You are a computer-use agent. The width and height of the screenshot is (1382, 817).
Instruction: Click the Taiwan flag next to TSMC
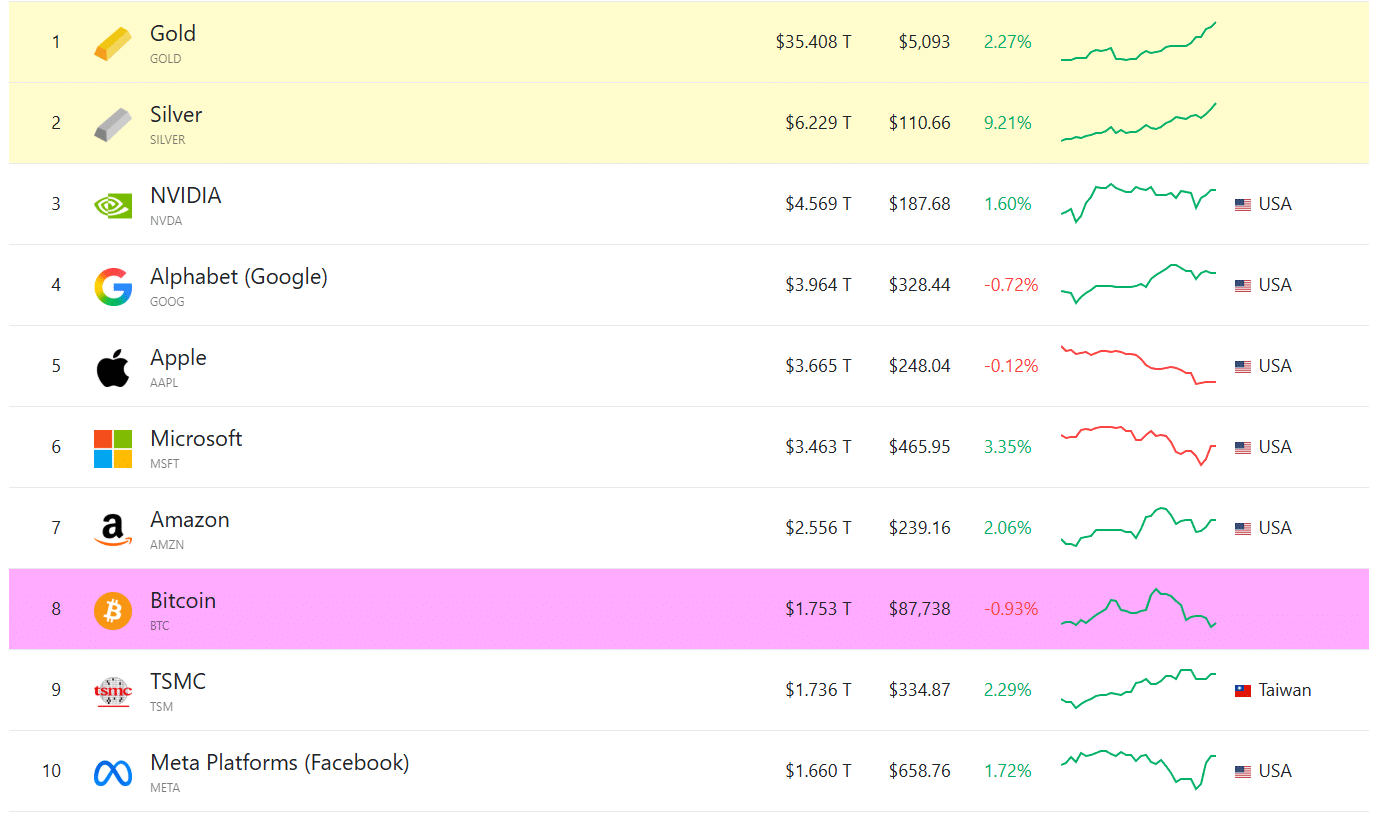coord(1243,691)
